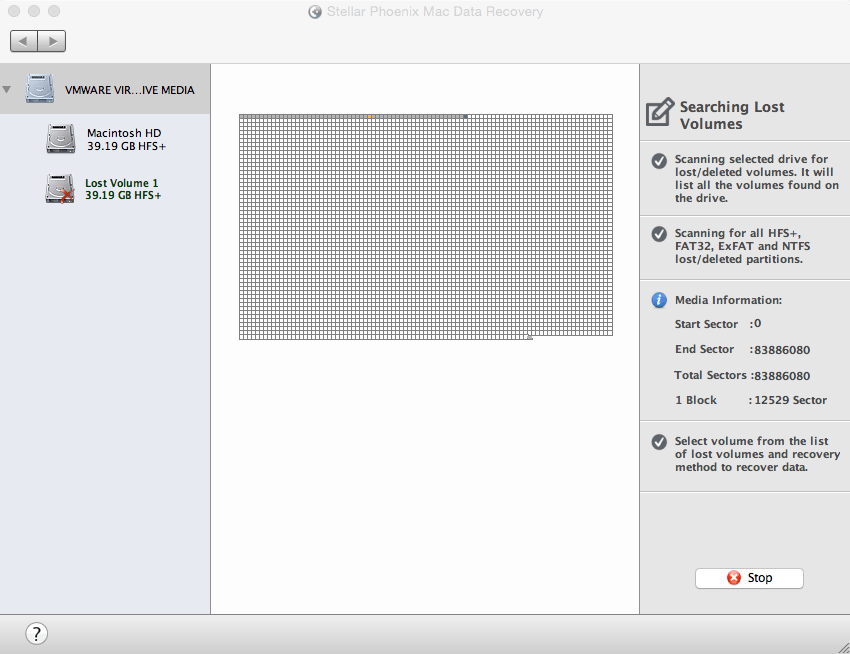Open help with the question mark button

point(36,633)
